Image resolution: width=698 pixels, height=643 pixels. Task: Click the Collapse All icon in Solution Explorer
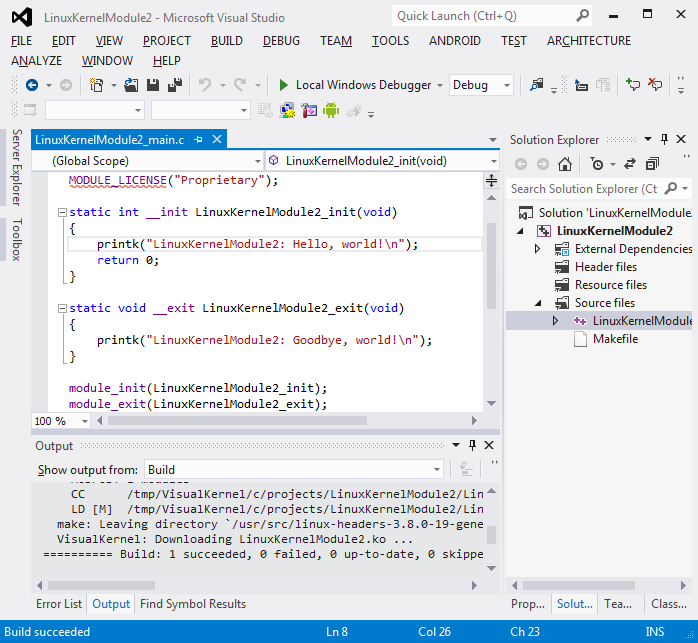tap(652, 164)
